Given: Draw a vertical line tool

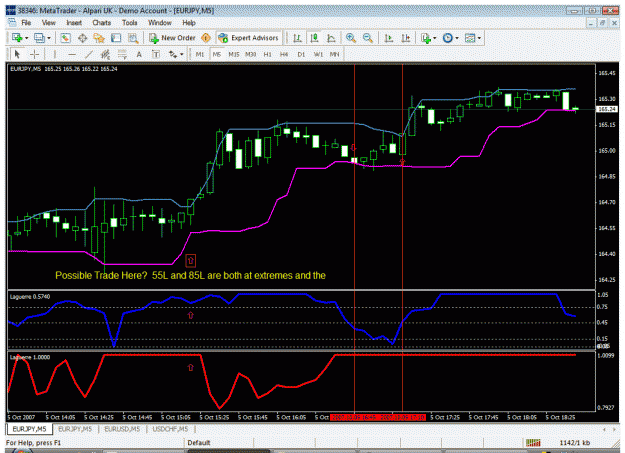Looking at the screenshot, I should [55, 54].
